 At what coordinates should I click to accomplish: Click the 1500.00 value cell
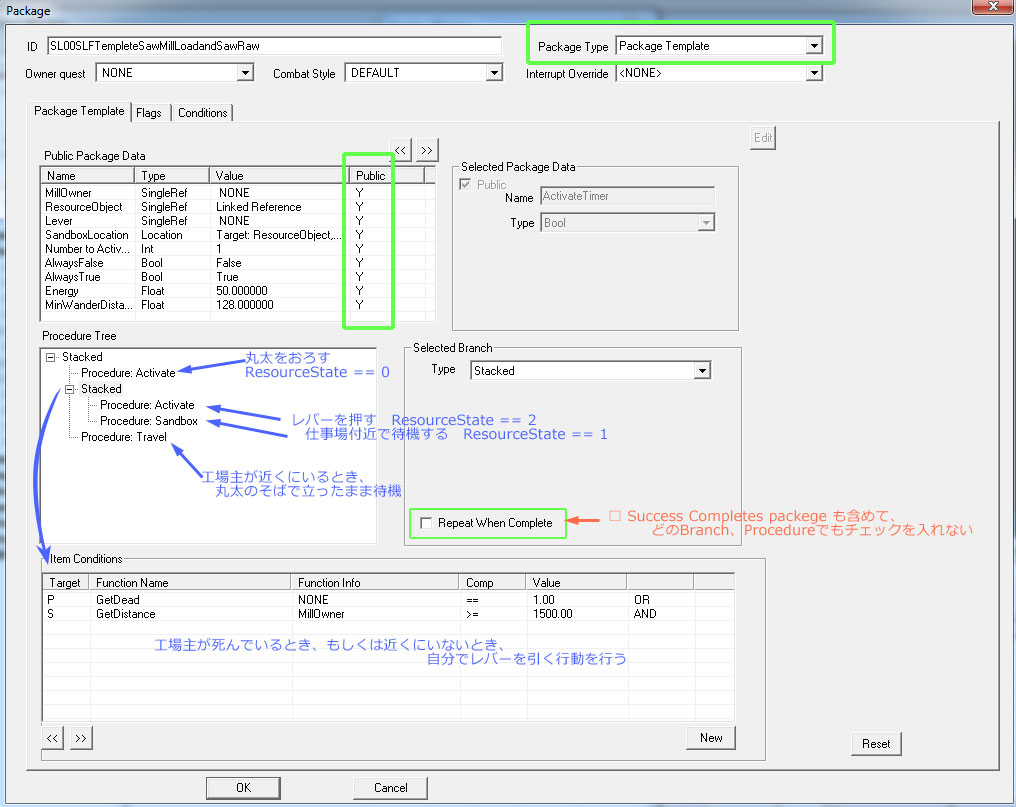(553, 614)
